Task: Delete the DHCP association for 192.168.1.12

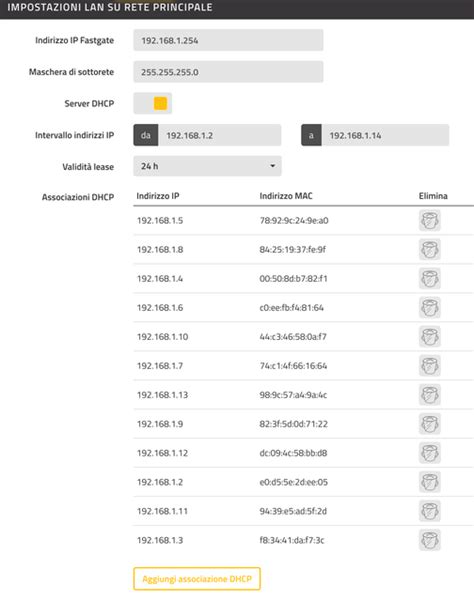Action: [x=430, y=453]
